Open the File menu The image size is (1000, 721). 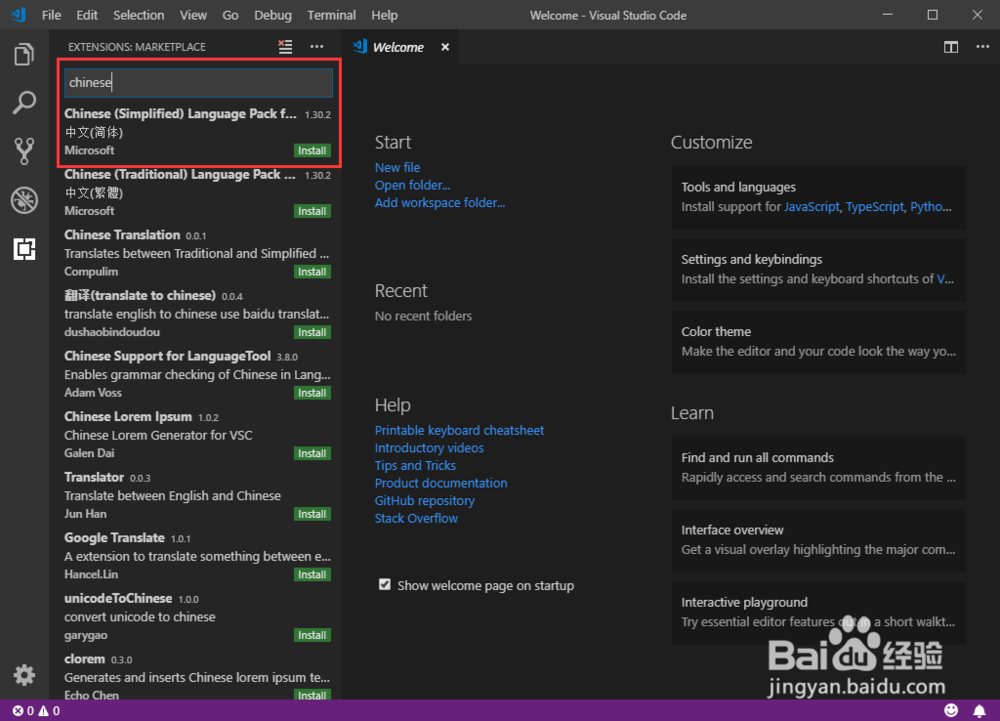pyautogui.click(x=51, y=15)
